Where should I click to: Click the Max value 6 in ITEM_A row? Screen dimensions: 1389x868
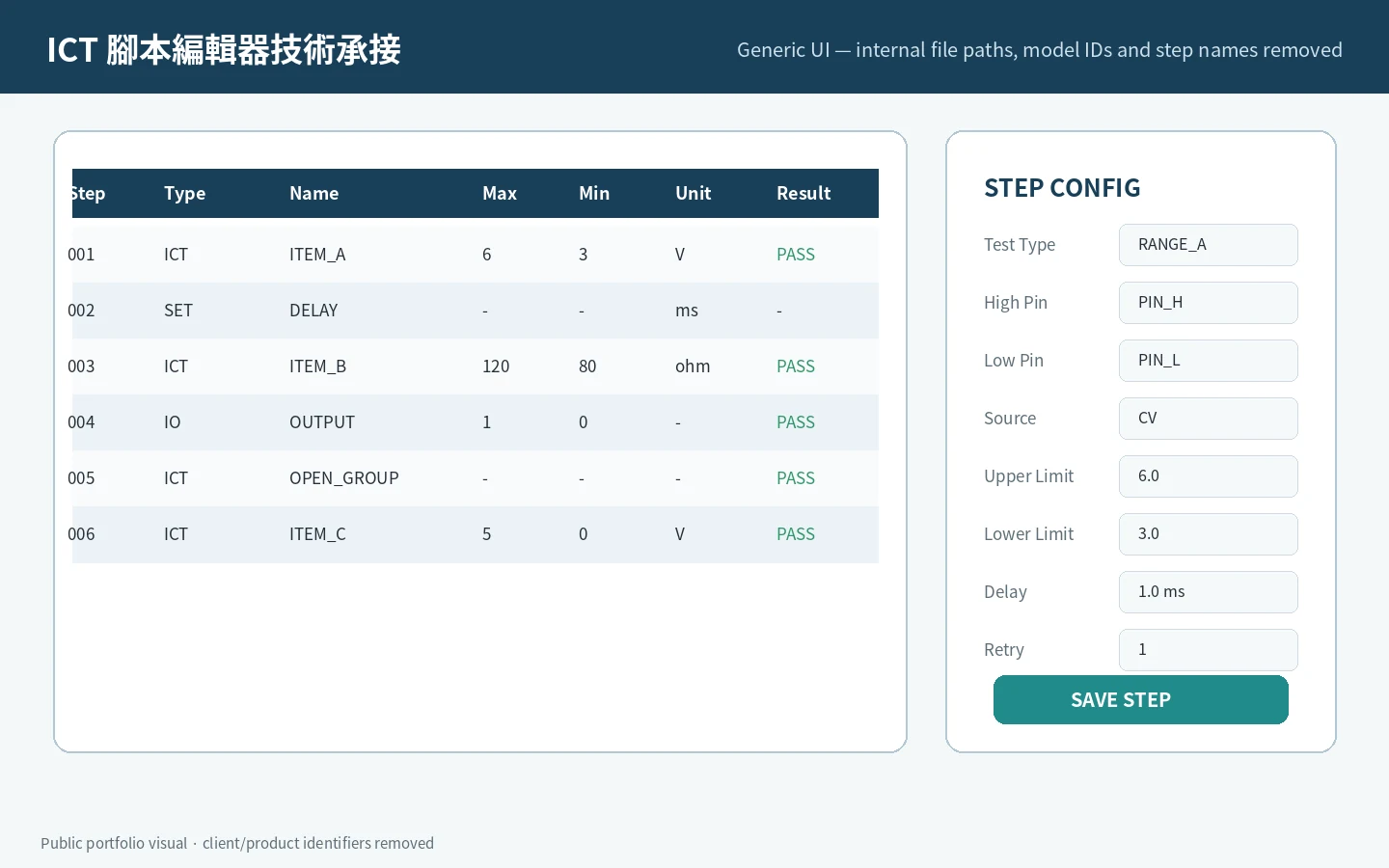487,255
